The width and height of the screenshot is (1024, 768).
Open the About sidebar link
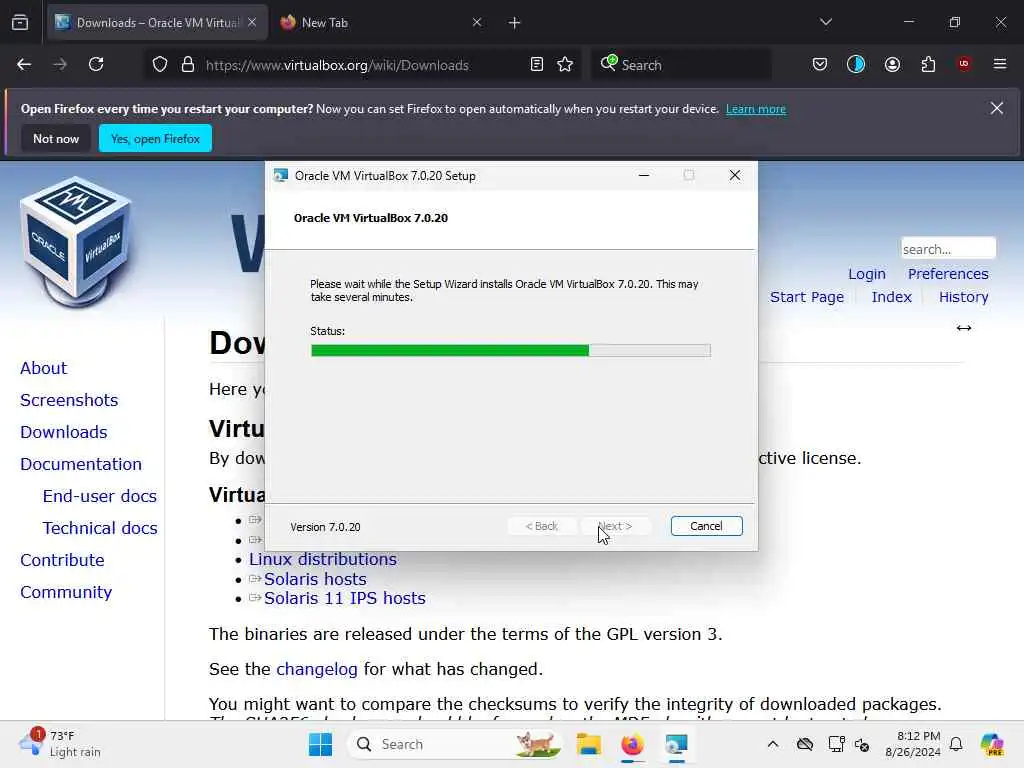(x=44, y=368)
